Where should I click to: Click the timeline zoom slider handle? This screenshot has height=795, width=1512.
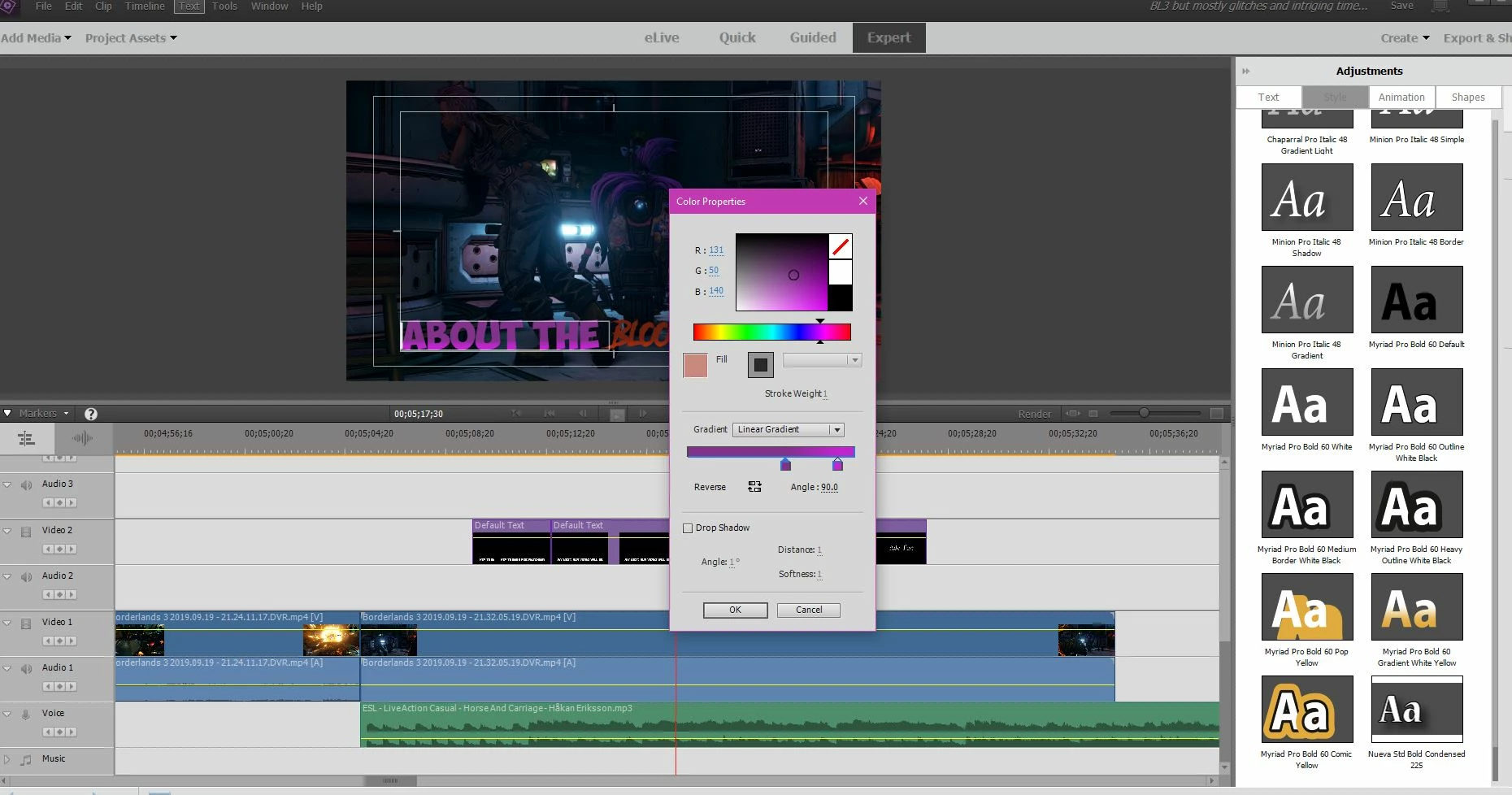pyautogui.click(x=1144, y=413)
